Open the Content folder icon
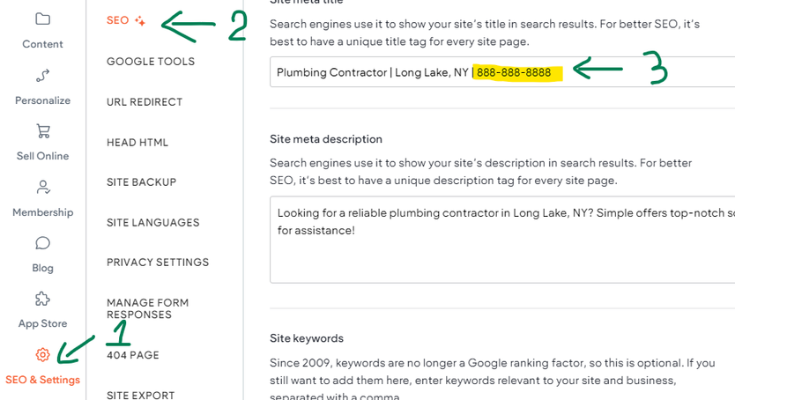The width and height of the screenshot is (800, 400). coord(42,19)
